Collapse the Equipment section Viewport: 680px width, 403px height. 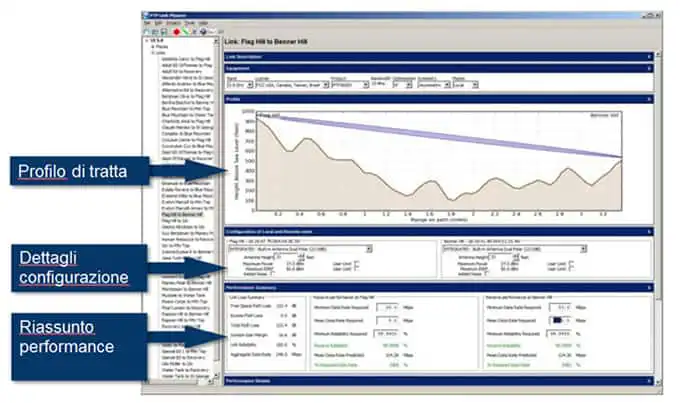(649, 68)
